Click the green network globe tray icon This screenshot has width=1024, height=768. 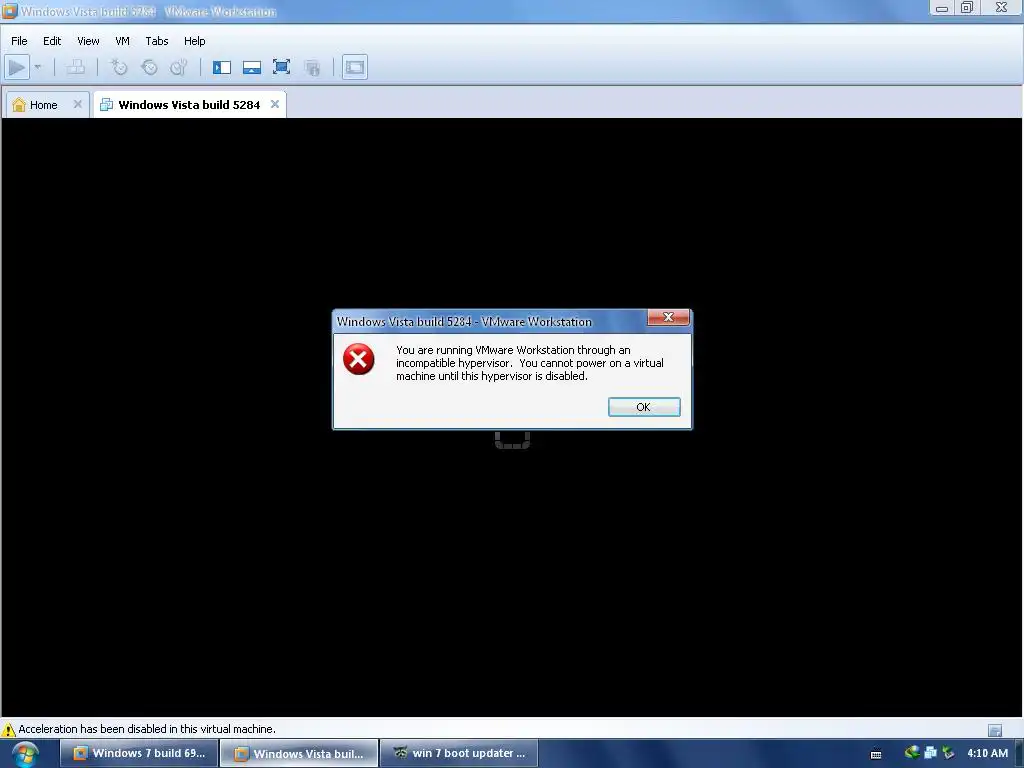click(912, 753)
